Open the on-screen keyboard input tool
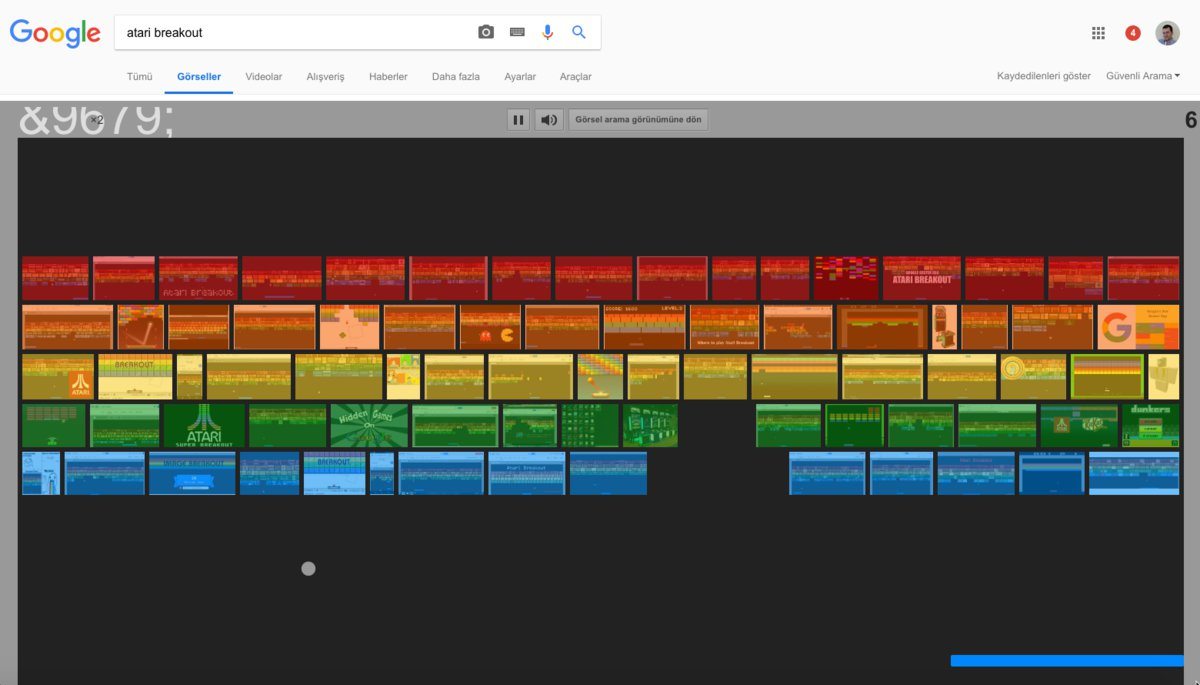Image resolution: width=1200 pixels, height=685 pixels. pos(517,32)
